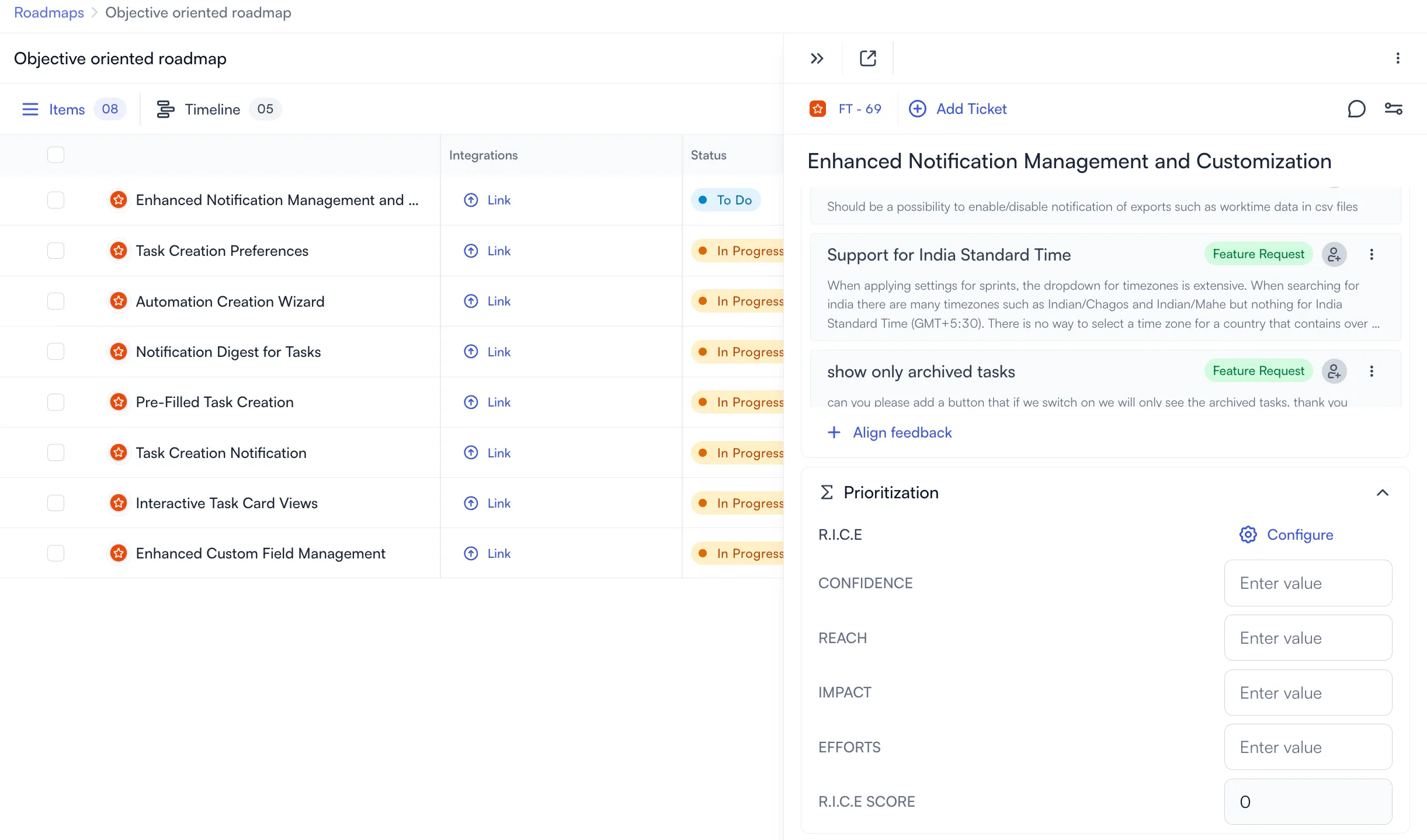Check the Enhanced Custom Field Management checkbox

pos(55,553)
